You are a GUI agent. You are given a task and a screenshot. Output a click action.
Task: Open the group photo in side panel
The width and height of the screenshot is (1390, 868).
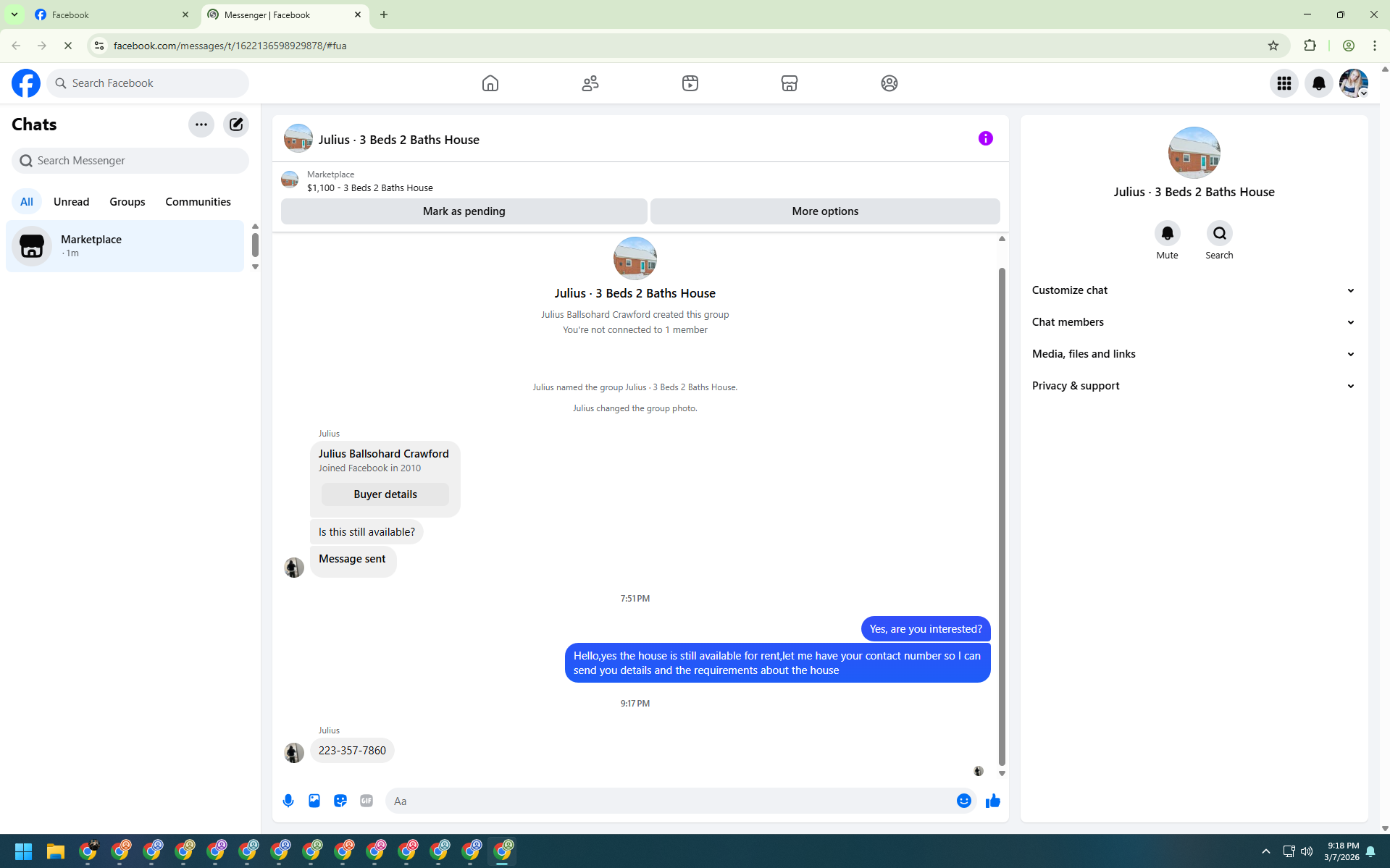1194,153
